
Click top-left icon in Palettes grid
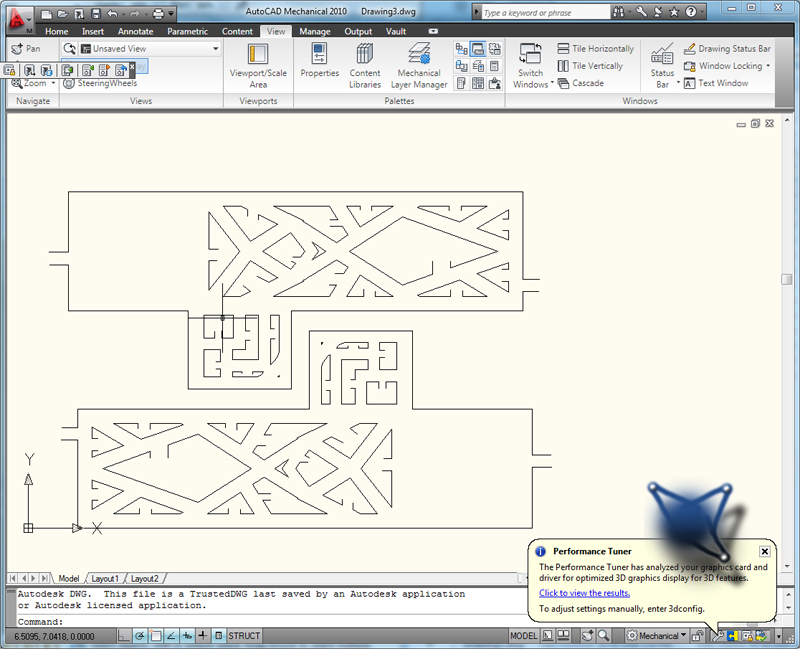[x=461, y=49]
